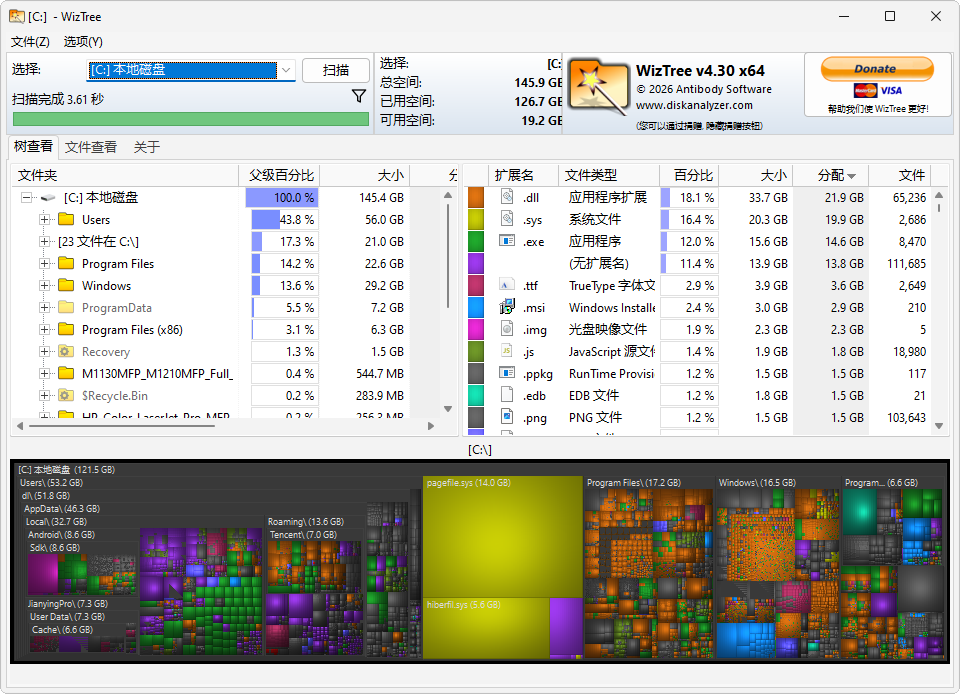Screen dimensions: 960x694
Task: Click the 扫描 scan button
Action: coord(336,70)
